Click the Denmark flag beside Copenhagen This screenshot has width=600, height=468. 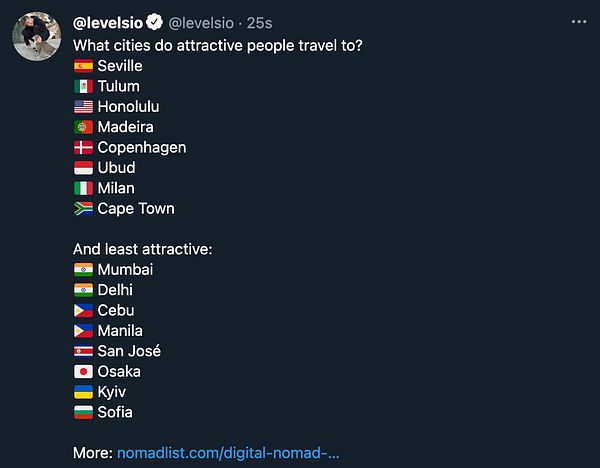click(83, 148)
